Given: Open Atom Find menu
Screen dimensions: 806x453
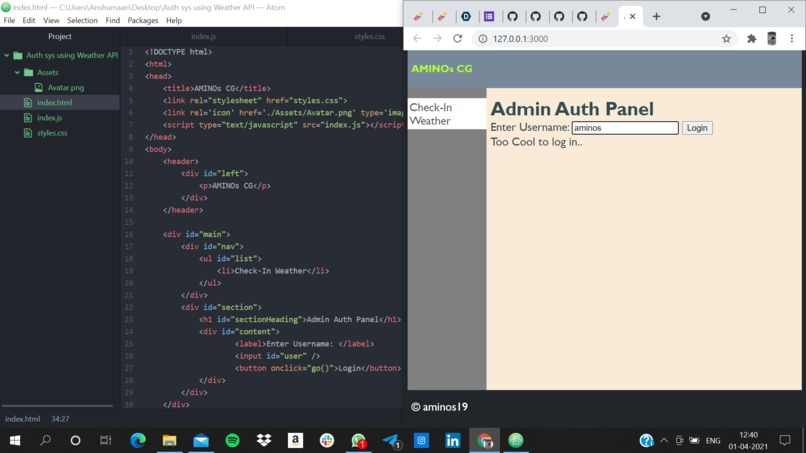Looking at the screenshot, I should 113,21.
